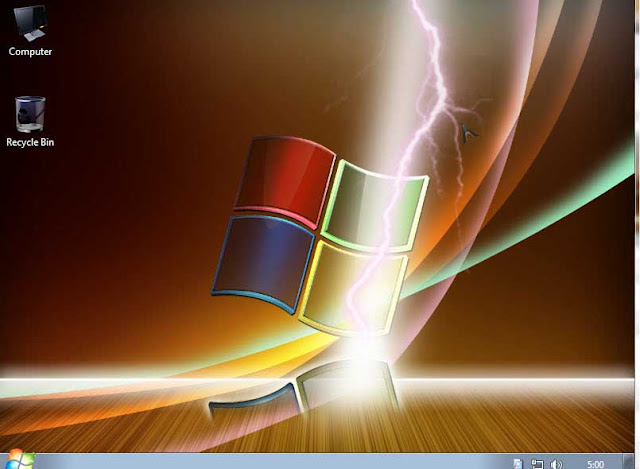Screen dimensions: 640x469
Task: Click the volume speaker tray icon
Action: 556,464
